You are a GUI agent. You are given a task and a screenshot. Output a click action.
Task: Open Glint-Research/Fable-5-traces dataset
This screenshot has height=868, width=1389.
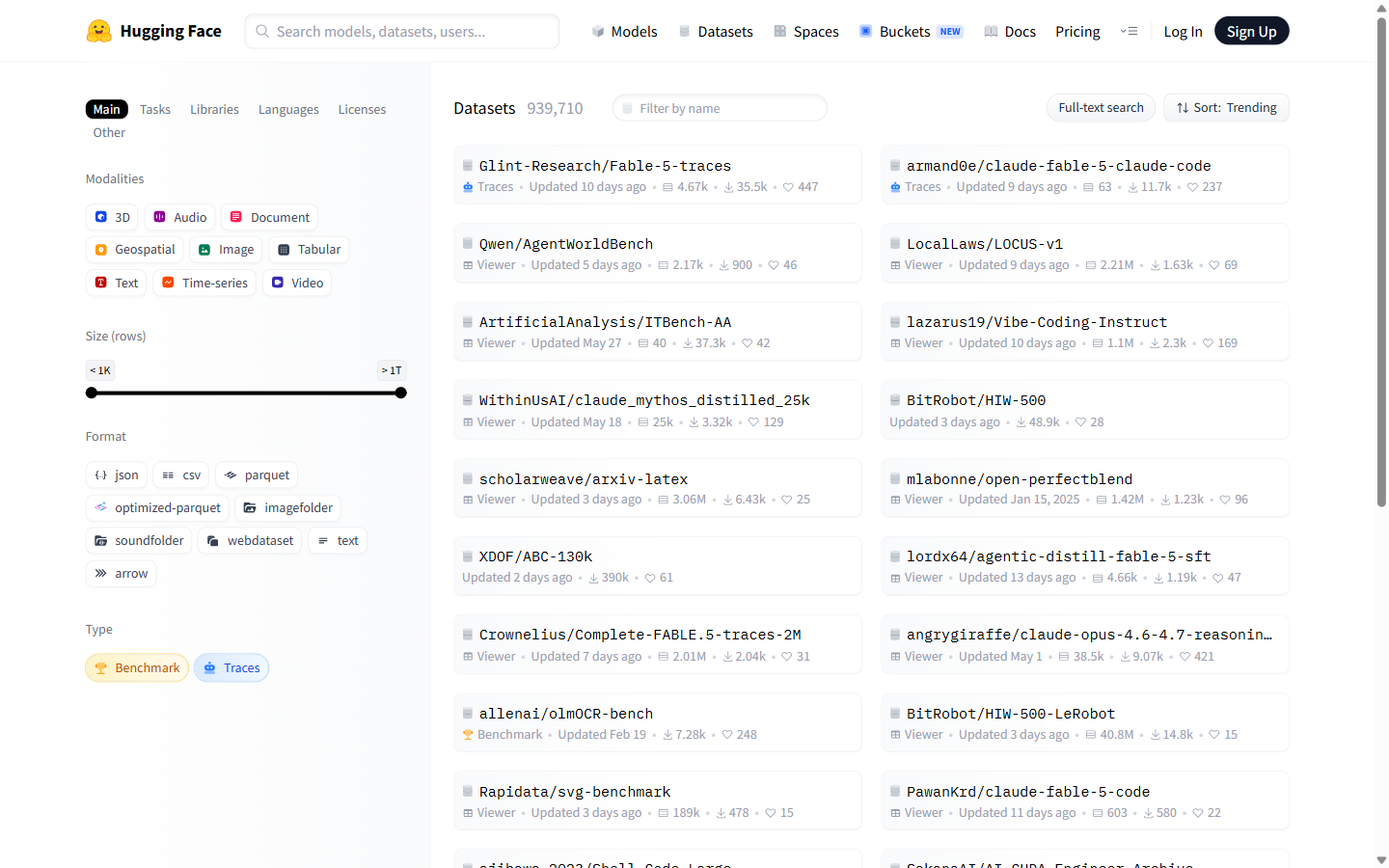pos(658,176)
